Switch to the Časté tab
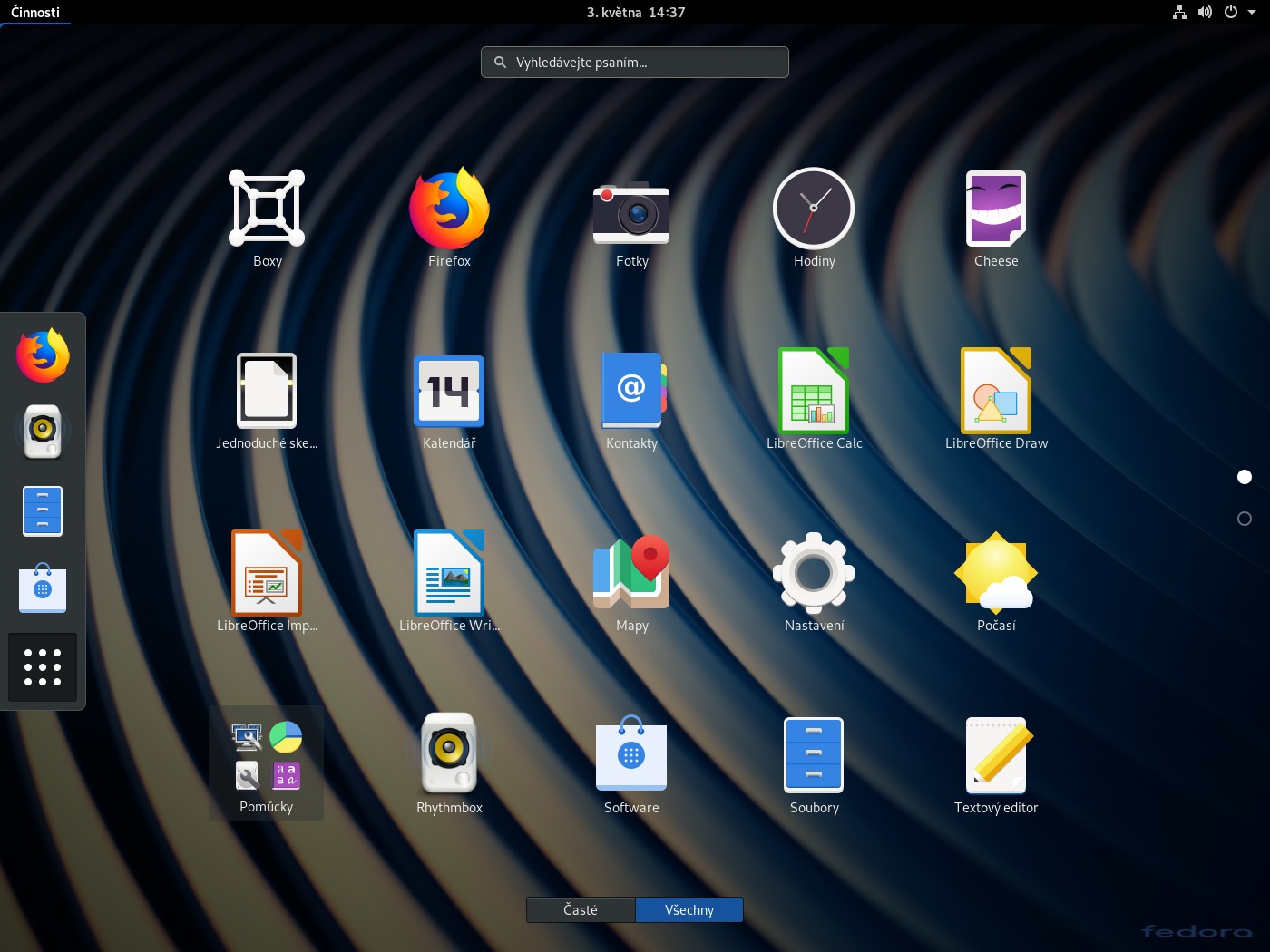Viewport: 1270px width, 952px height. (581, 909)
